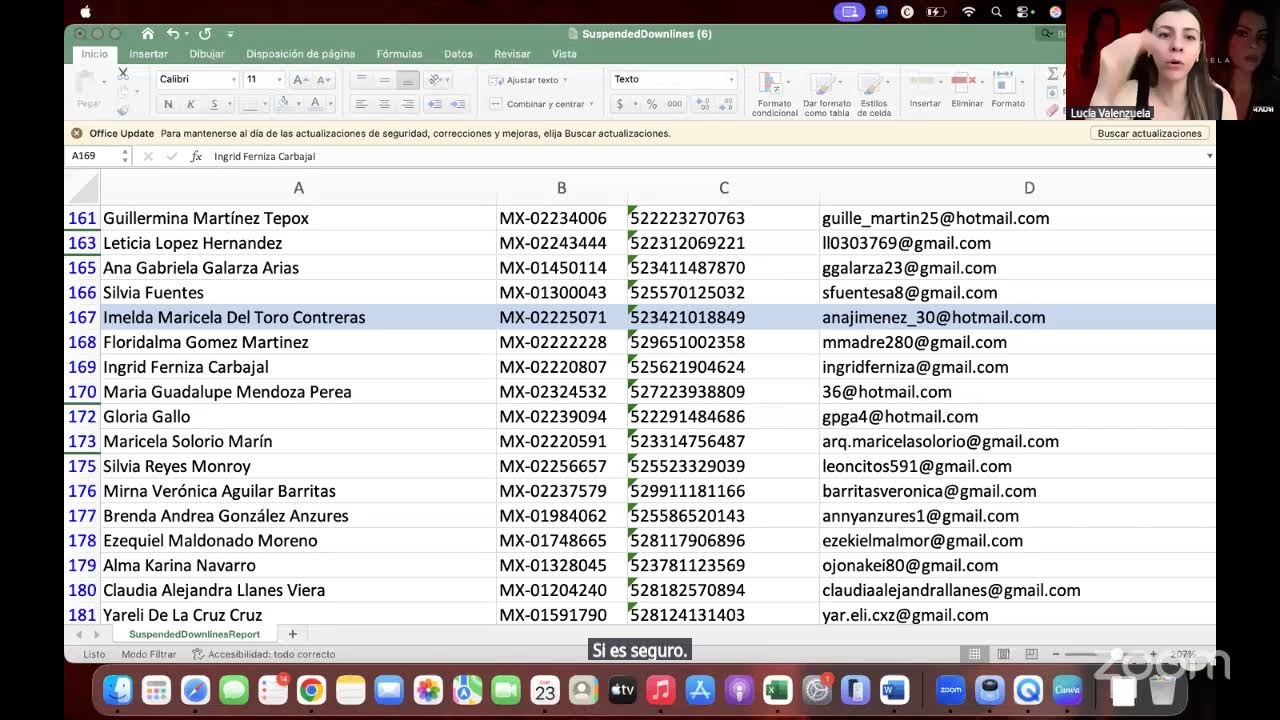Viewport: 1280px width, 720px height.
Task: Toggle Ajustar texto wrap
Action: pyautogui.click(x=527, y=80)
